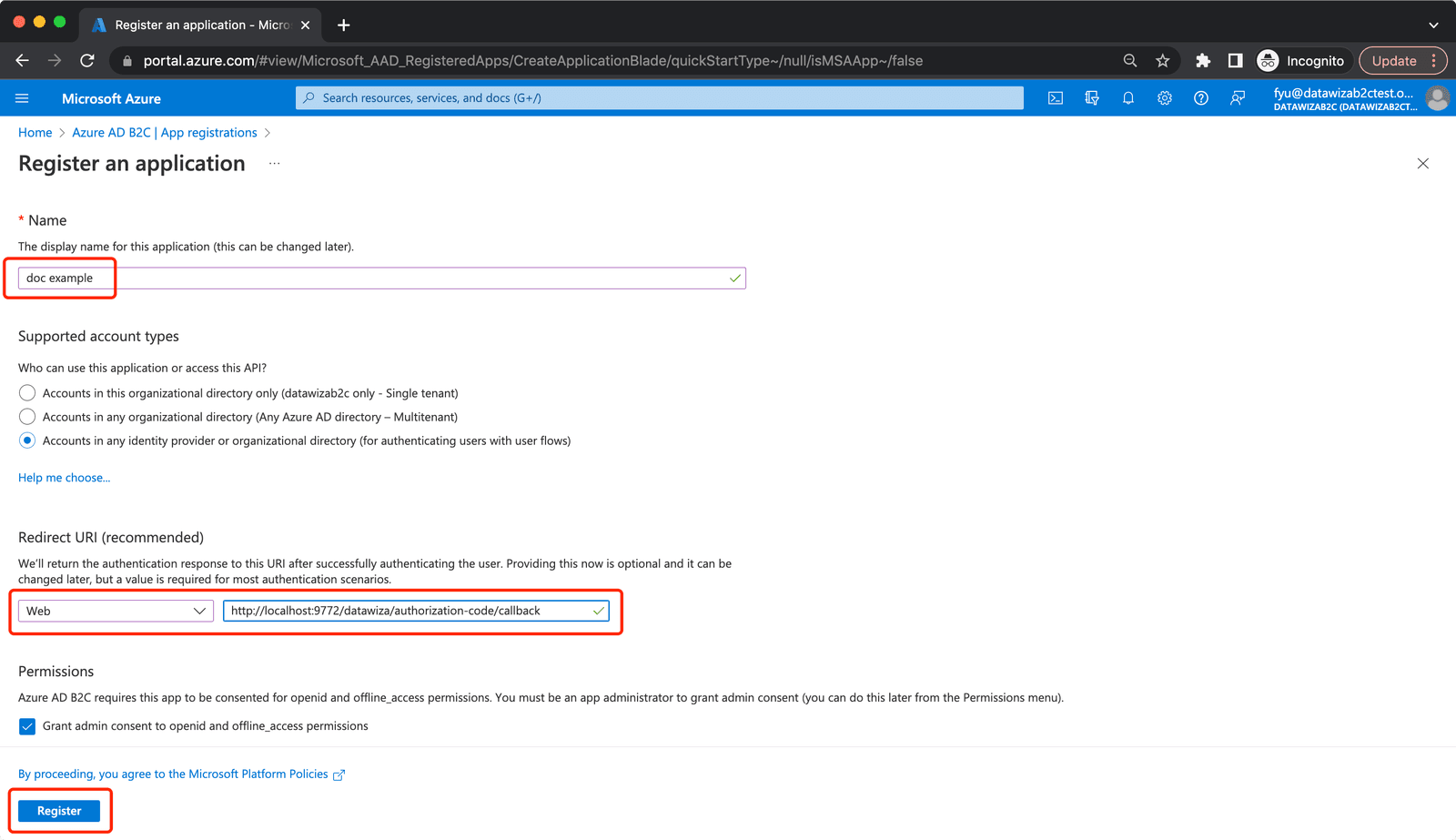
Task: Click Microsoft Azure header title
Action: (x=111, y=98)
